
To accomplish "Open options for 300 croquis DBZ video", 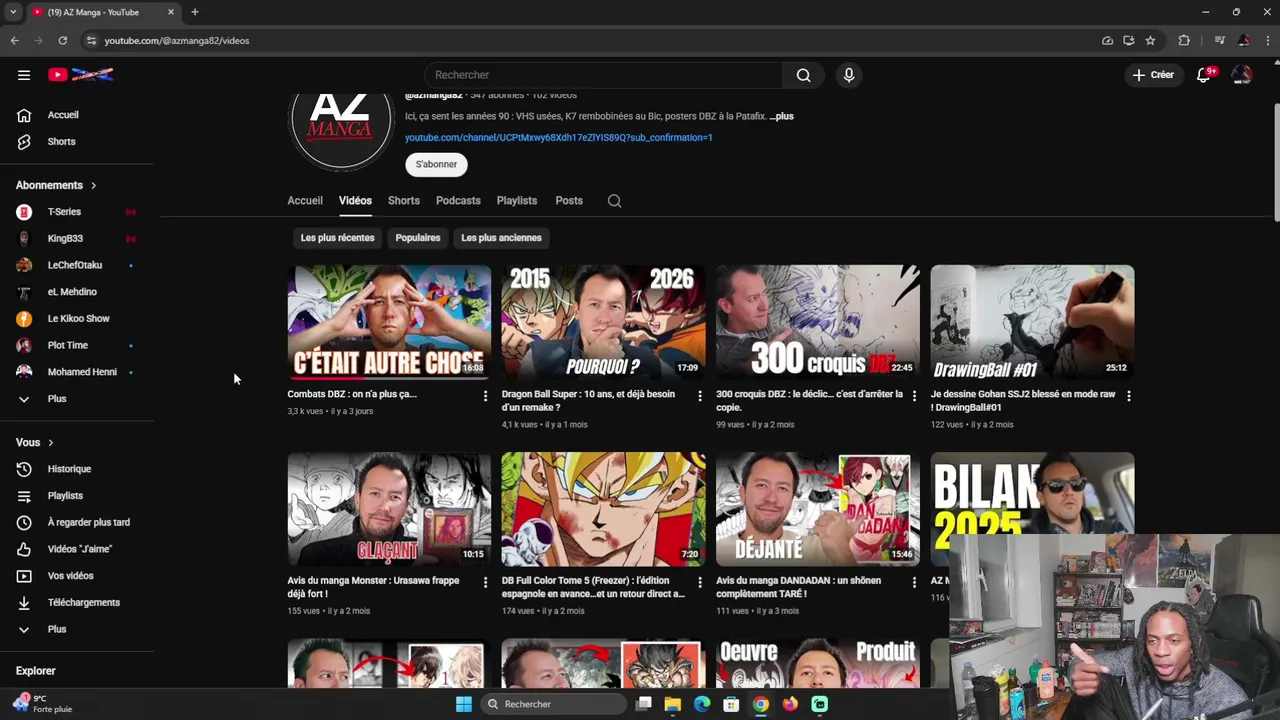I will tap(914, 396).
